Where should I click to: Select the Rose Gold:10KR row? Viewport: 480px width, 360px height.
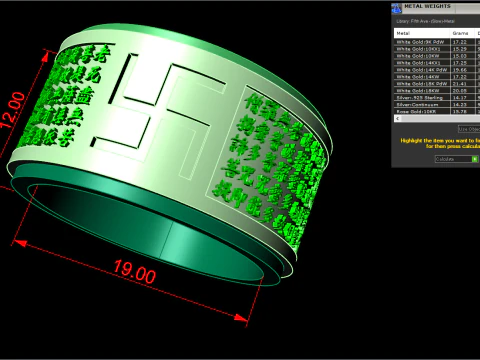(x=437, y=111)
